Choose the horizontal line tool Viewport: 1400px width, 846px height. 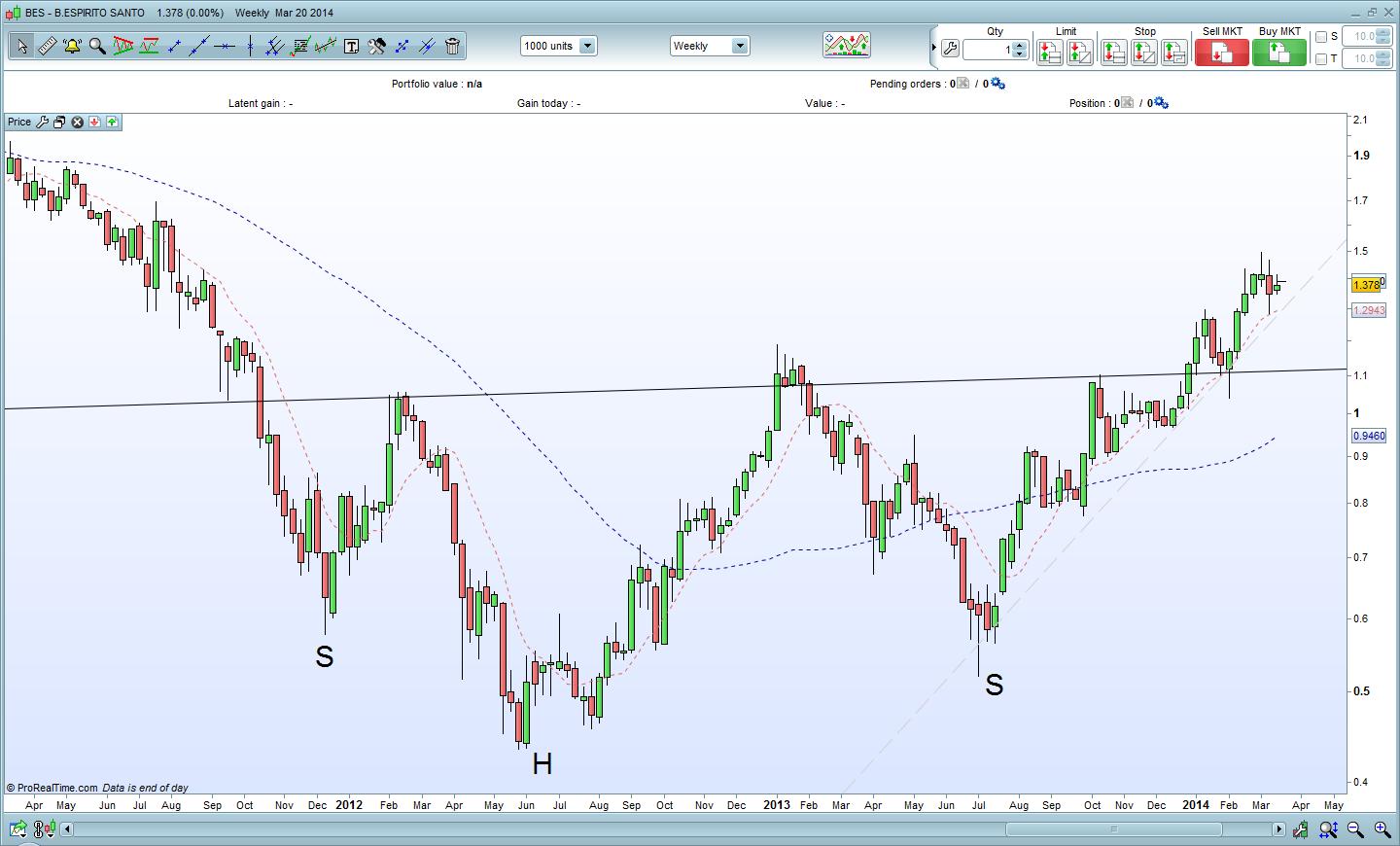pos(225,46)
